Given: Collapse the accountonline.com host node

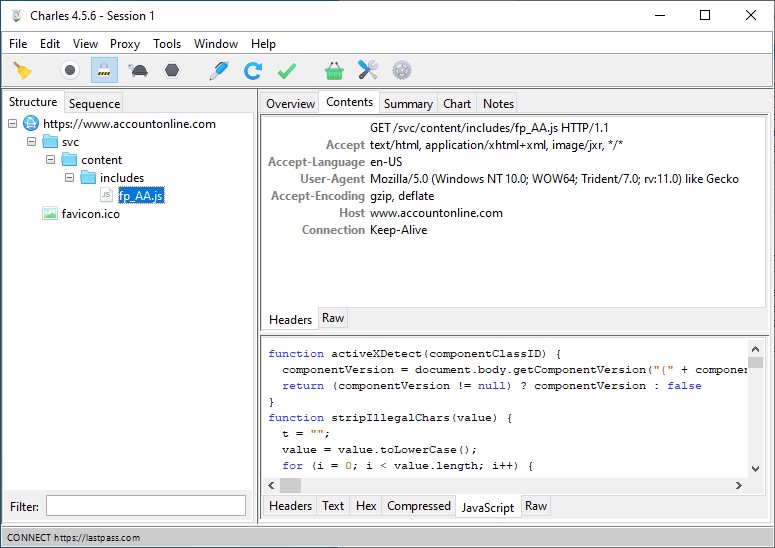Looking at the screenshot, I should coord(12,124).
